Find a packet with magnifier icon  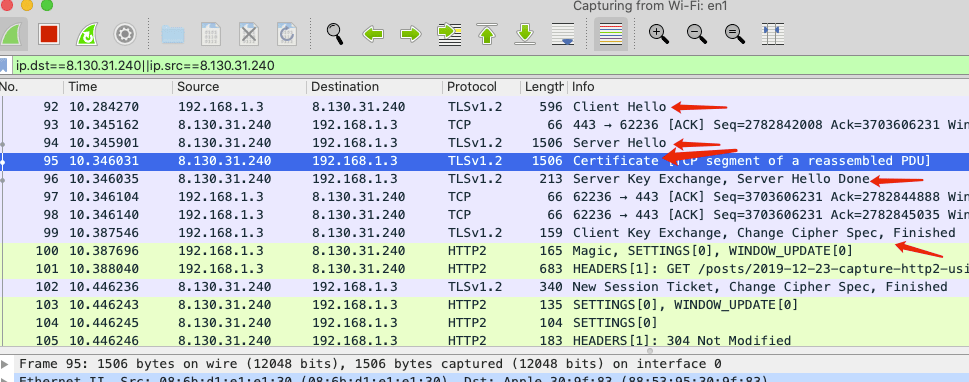[x=336, y=33]
